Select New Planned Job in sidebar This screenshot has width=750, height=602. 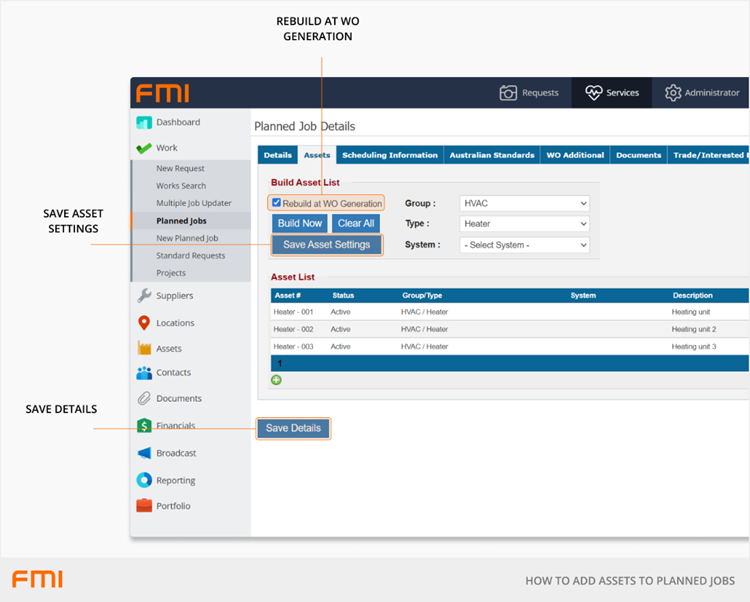pyautogui.click(x=187, y=238)
